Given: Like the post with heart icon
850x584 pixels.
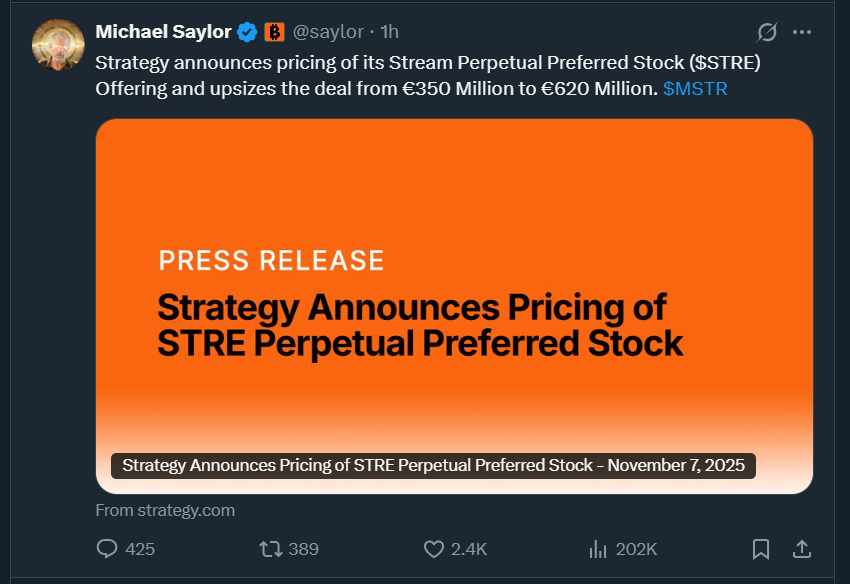Looking at the screenshot, I should coord(434,549).
